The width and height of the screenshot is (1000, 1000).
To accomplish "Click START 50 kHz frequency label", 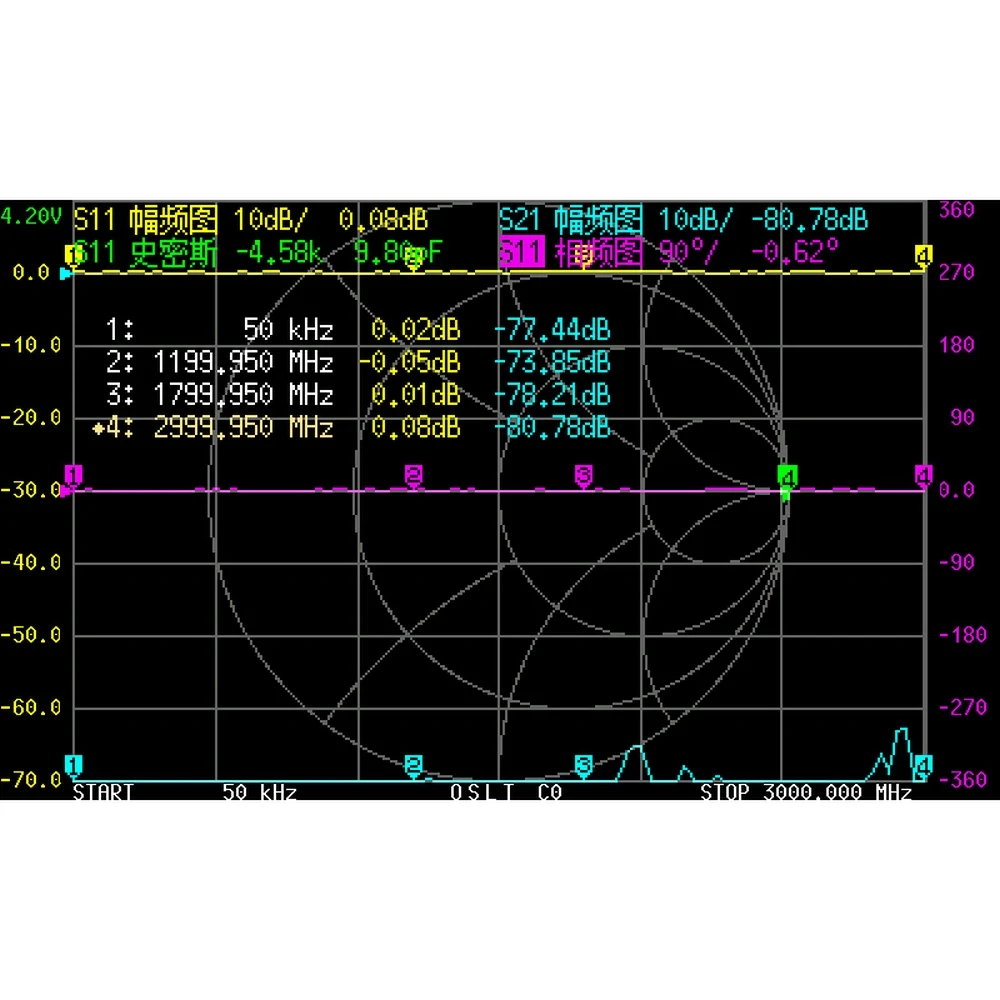I will 184,792.
